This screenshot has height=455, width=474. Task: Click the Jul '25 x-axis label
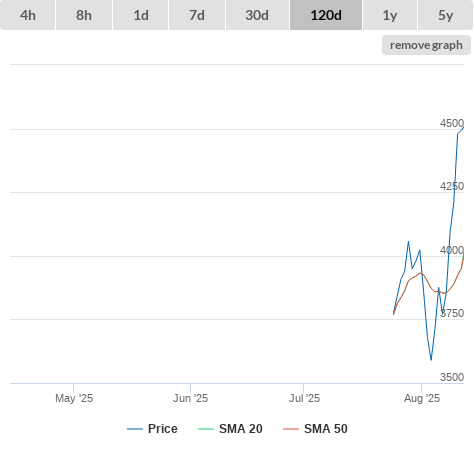click(304, 398)
